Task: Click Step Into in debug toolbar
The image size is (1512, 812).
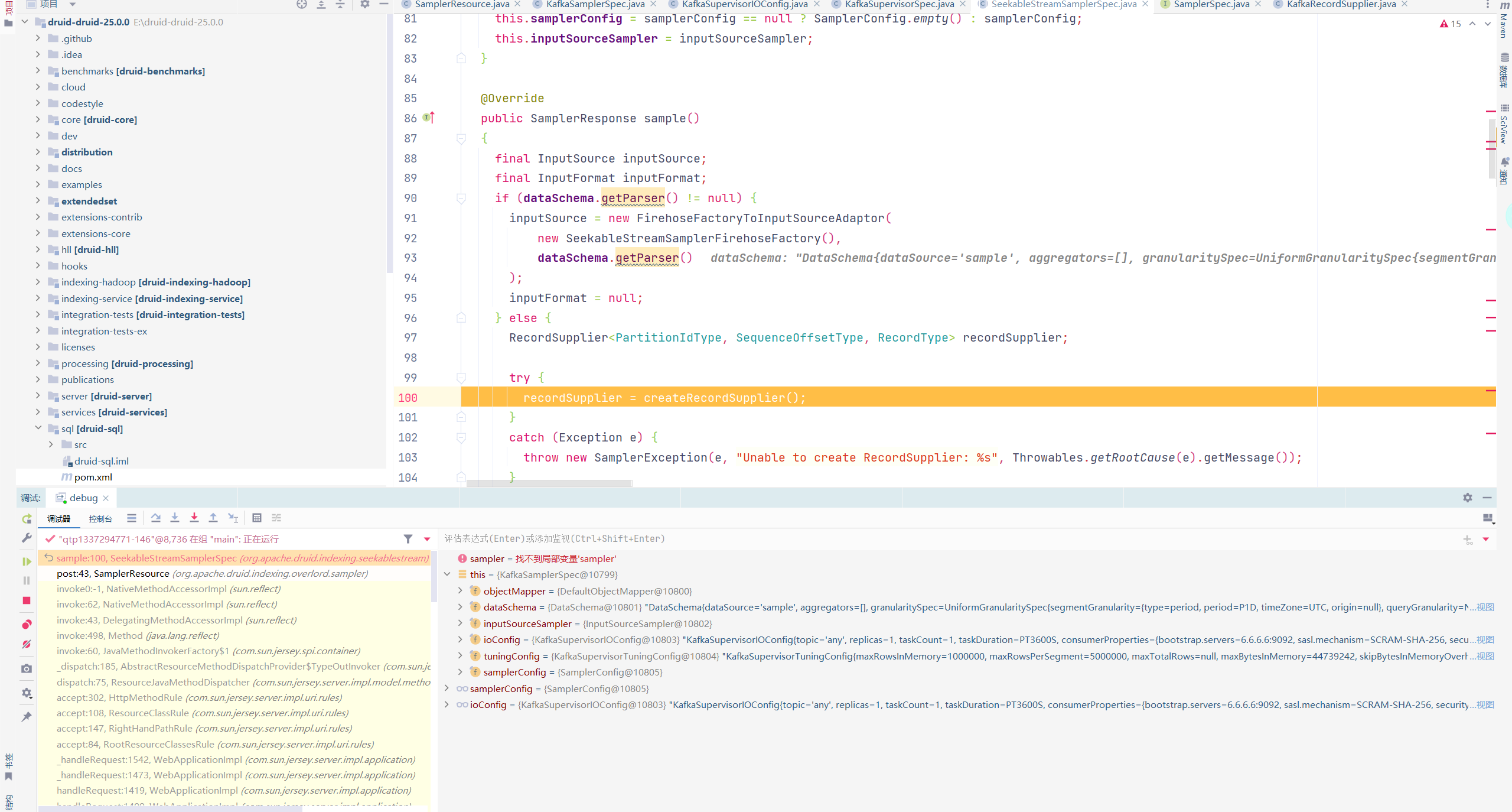Action: click(175, 518)
